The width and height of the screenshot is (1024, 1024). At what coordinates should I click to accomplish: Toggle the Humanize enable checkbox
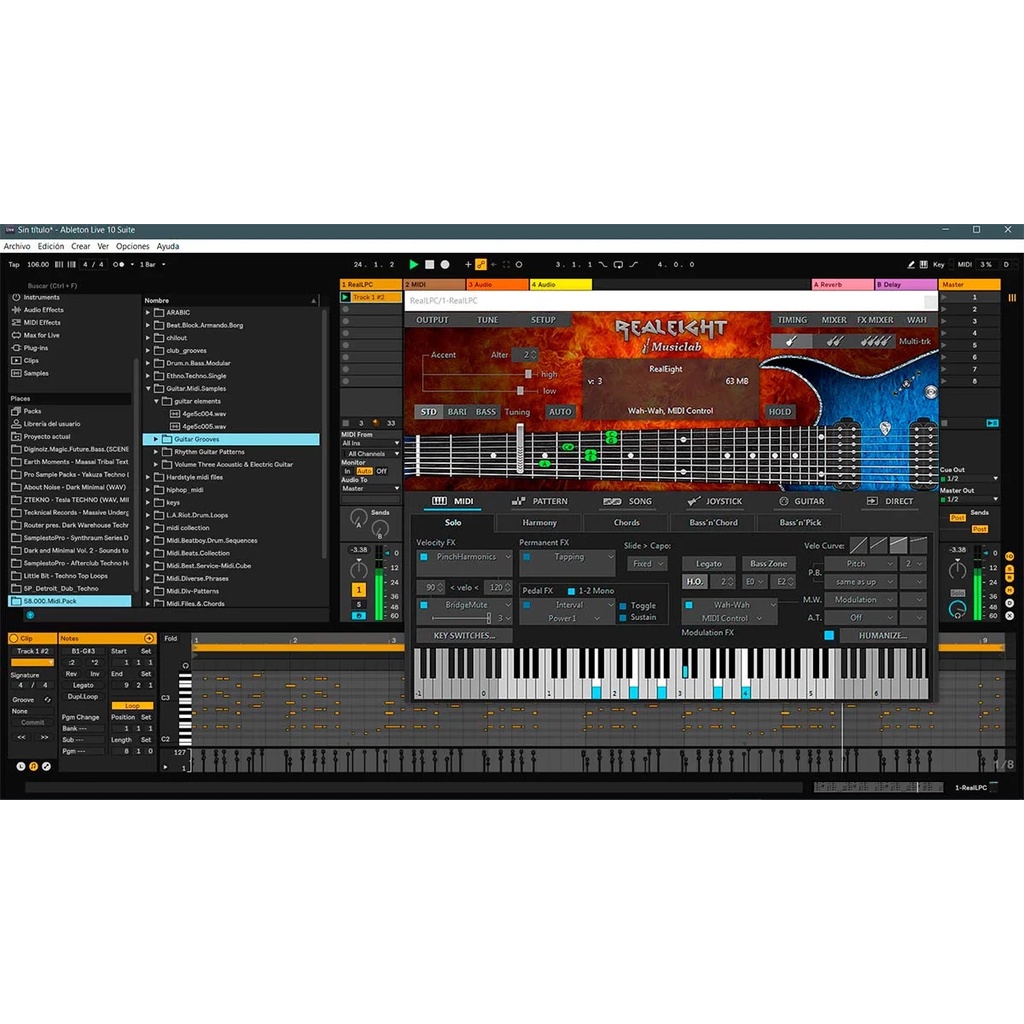point(829,635)
